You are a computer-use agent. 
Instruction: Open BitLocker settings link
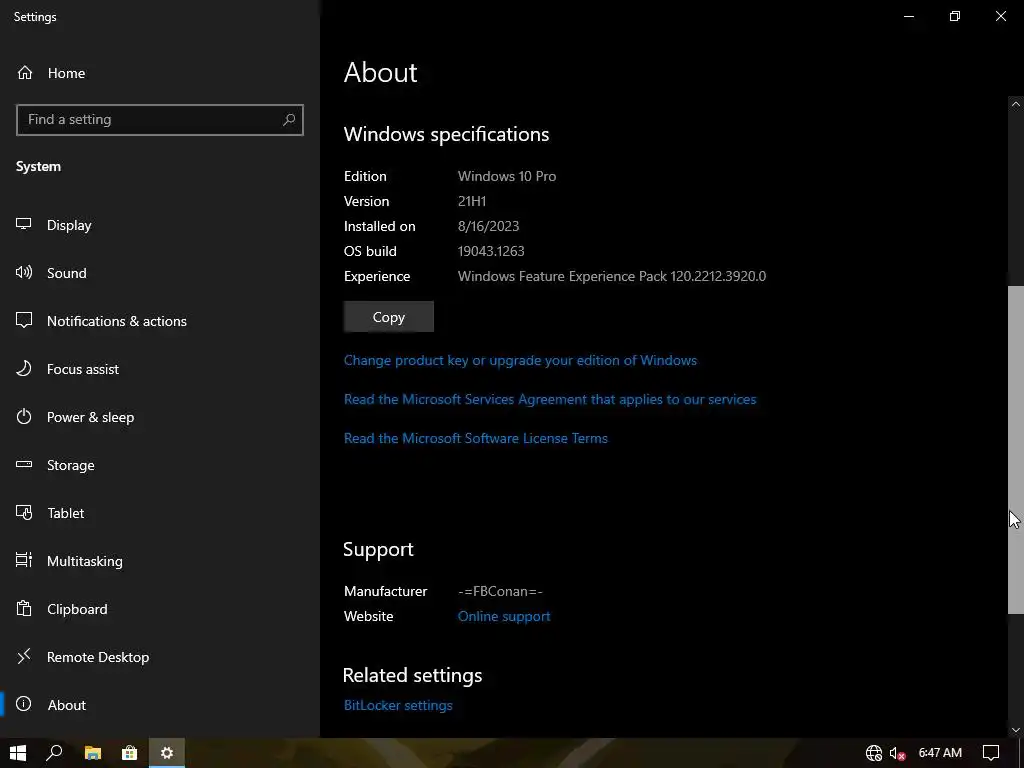(x=398, y=705)
